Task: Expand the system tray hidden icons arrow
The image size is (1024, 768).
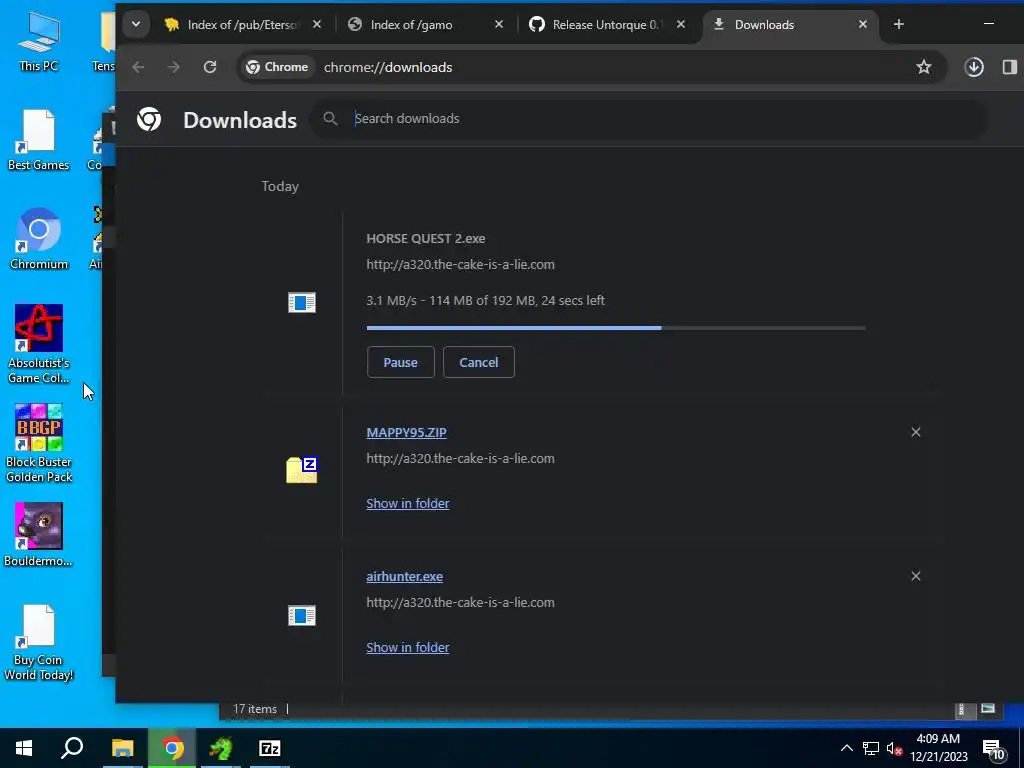Action: tap(846, 748)
